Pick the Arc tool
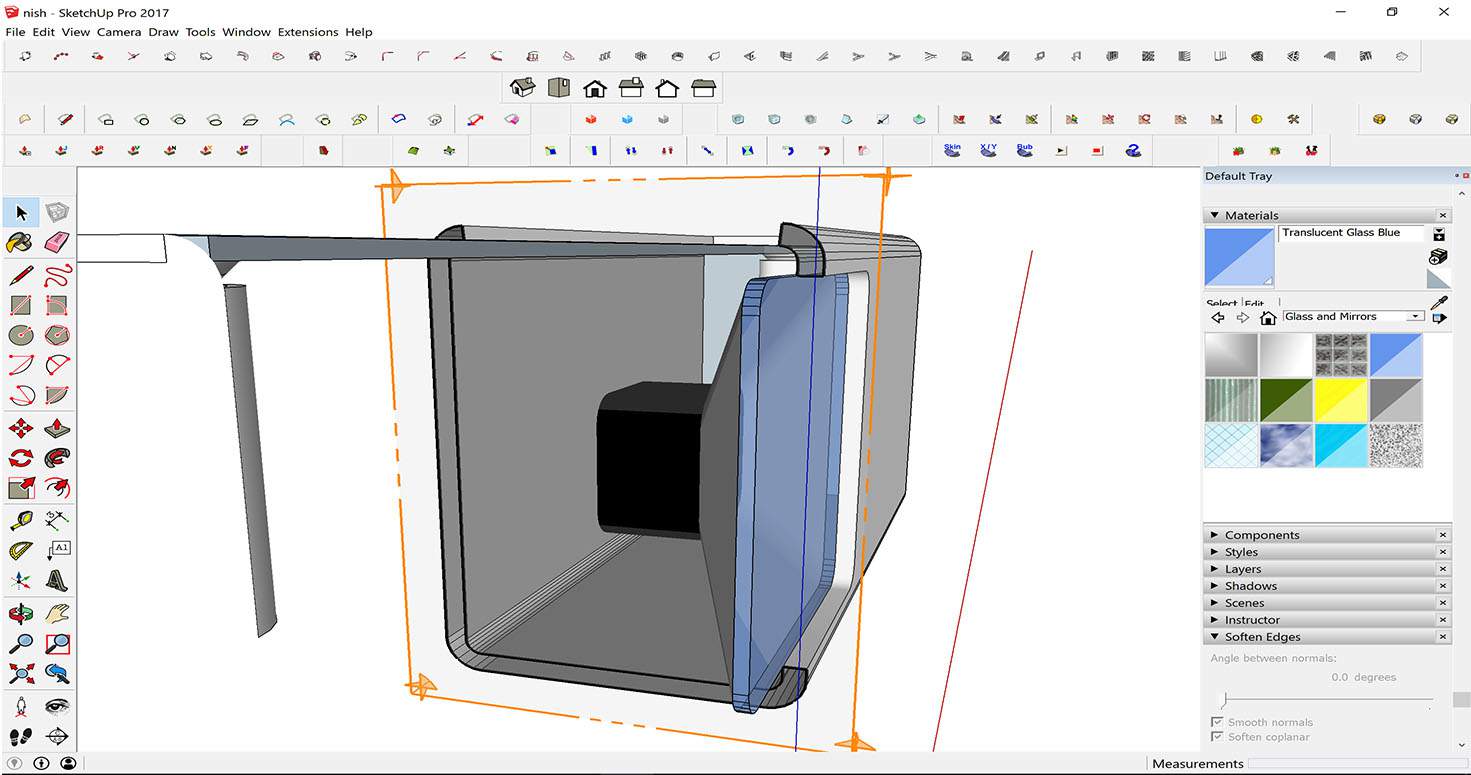The height and width of the screenshot is (775, 1471). pyautogui.click(x=21, y=365)
